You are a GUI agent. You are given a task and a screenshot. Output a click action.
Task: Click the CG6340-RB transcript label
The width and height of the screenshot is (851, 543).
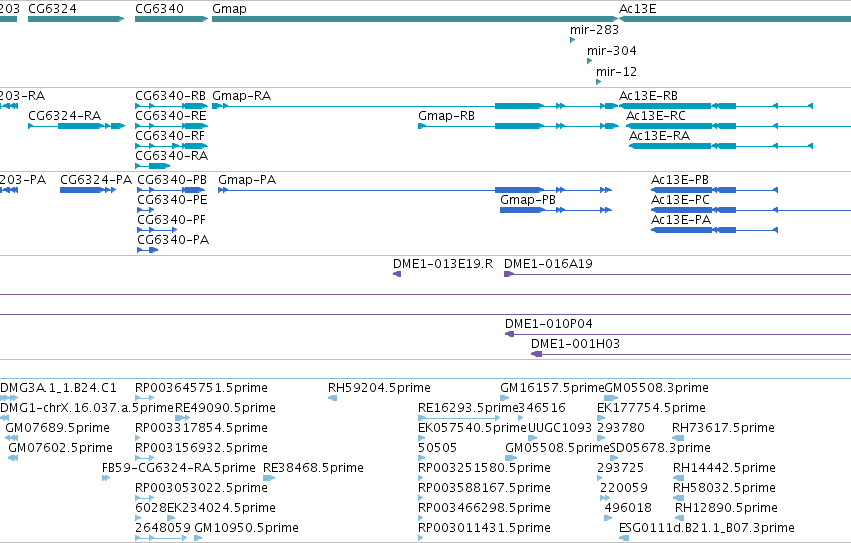click(x=170, y=96)
